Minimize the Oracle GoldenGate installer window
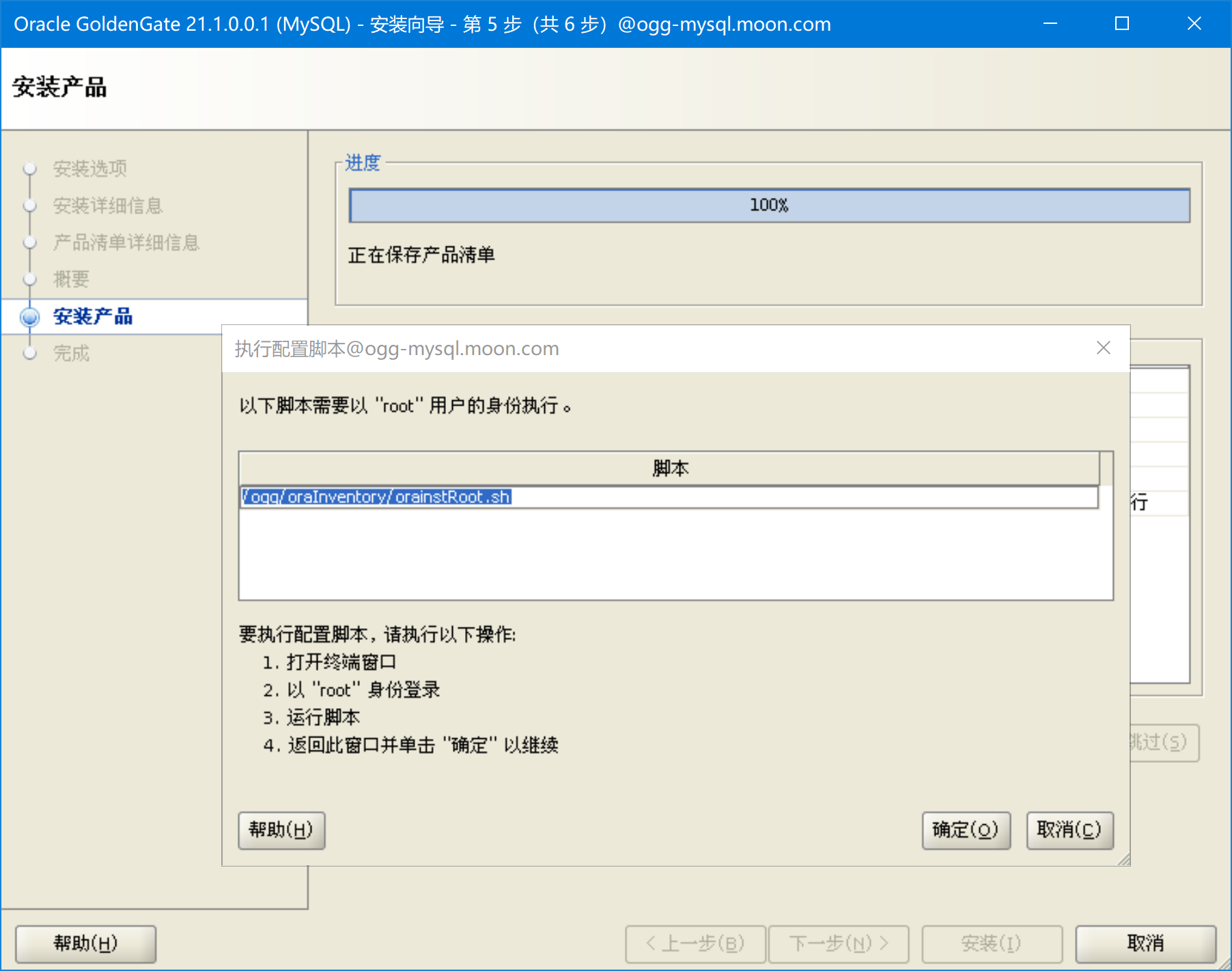This screenshot has height=971, width=1232. pyautogui.click(x=1050, y=24)
